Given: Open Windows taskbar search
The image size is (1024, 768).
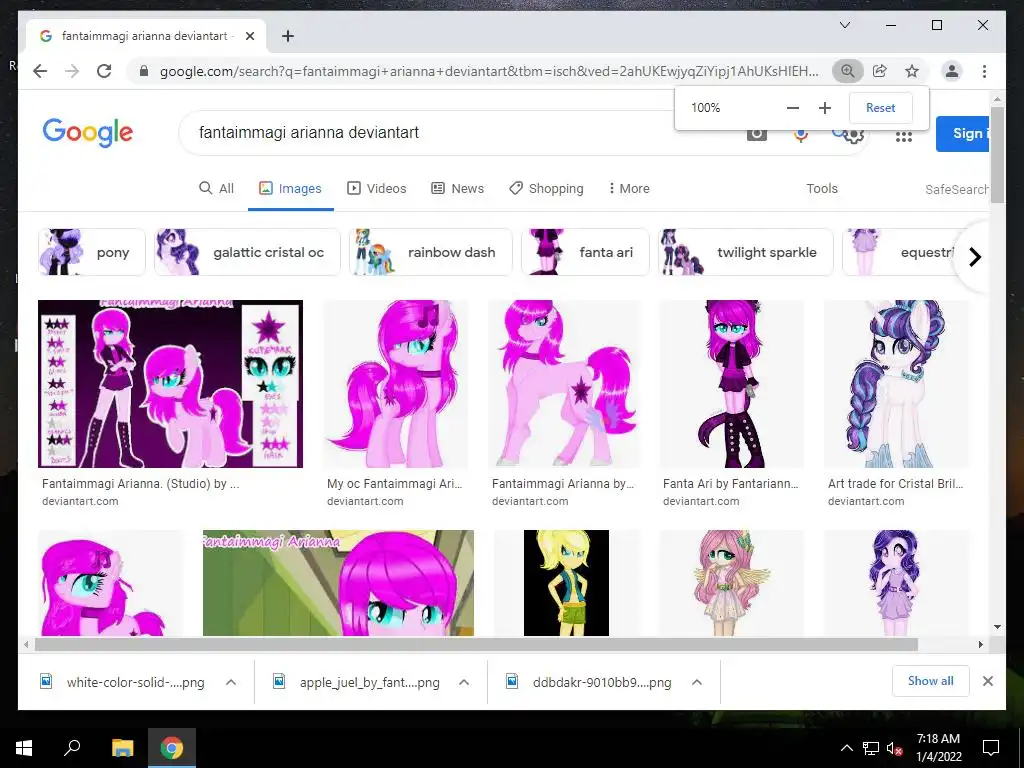Looking at the screenshot, I should point(72,748).
